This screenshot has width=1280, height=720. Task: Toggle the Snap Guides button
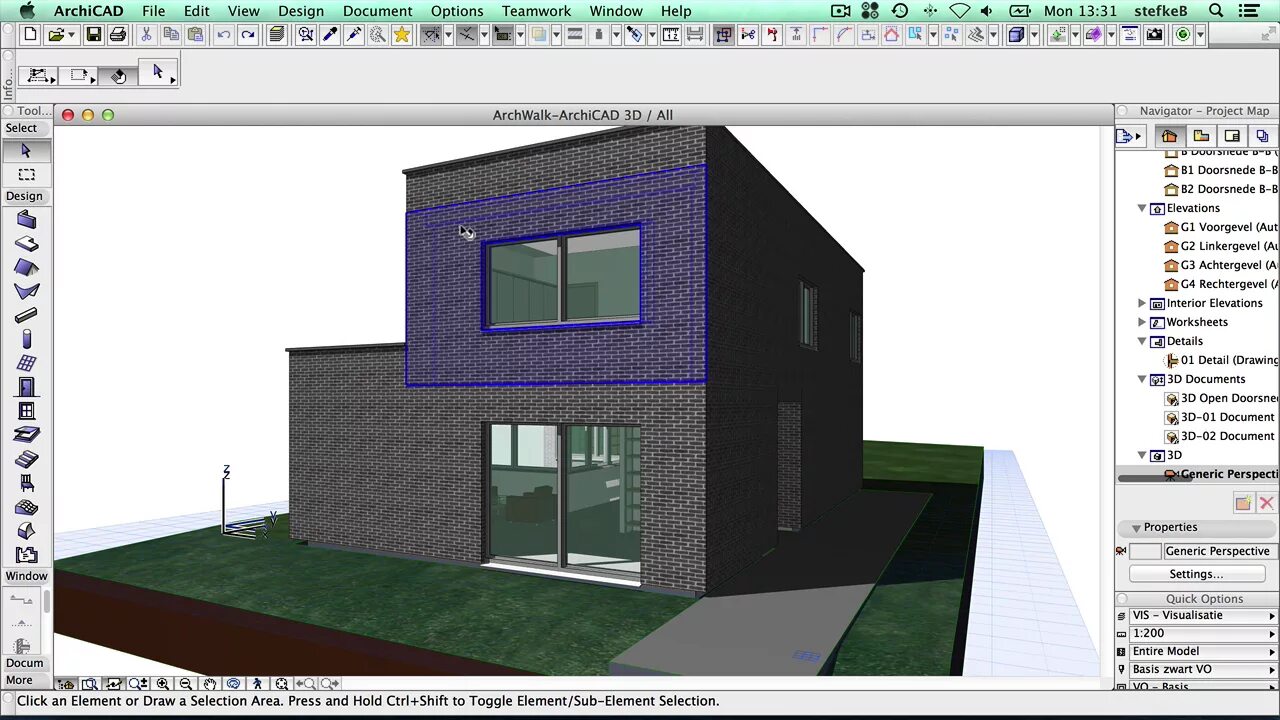click(x=466, y=35)
